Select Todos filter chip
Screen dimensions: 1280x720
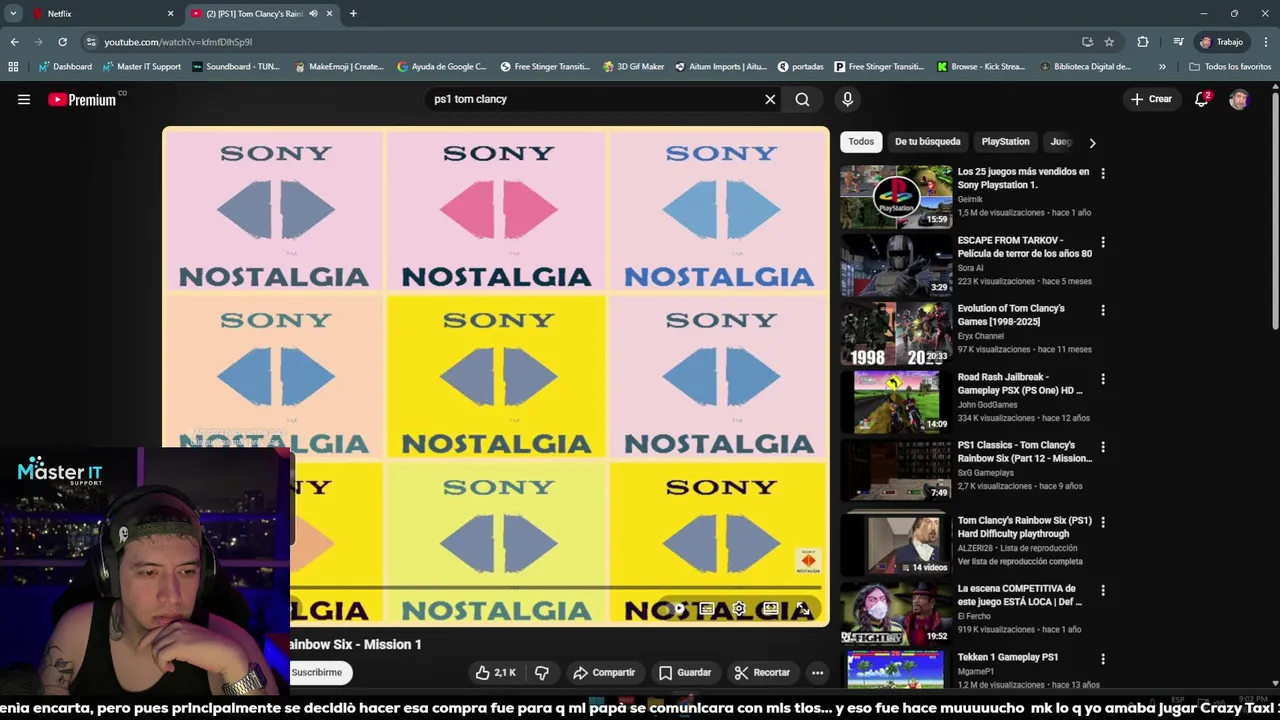coord(861,142)
